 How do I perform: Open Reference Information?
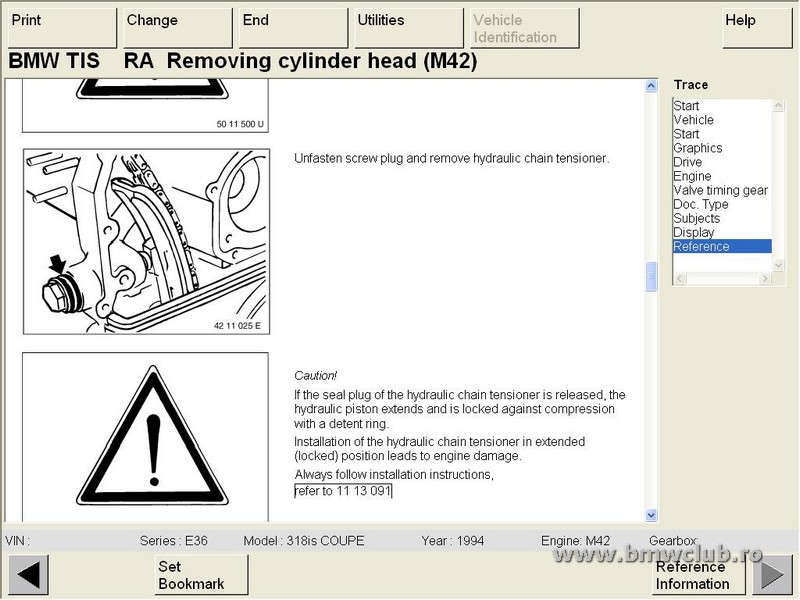click(x=692, y=576)
